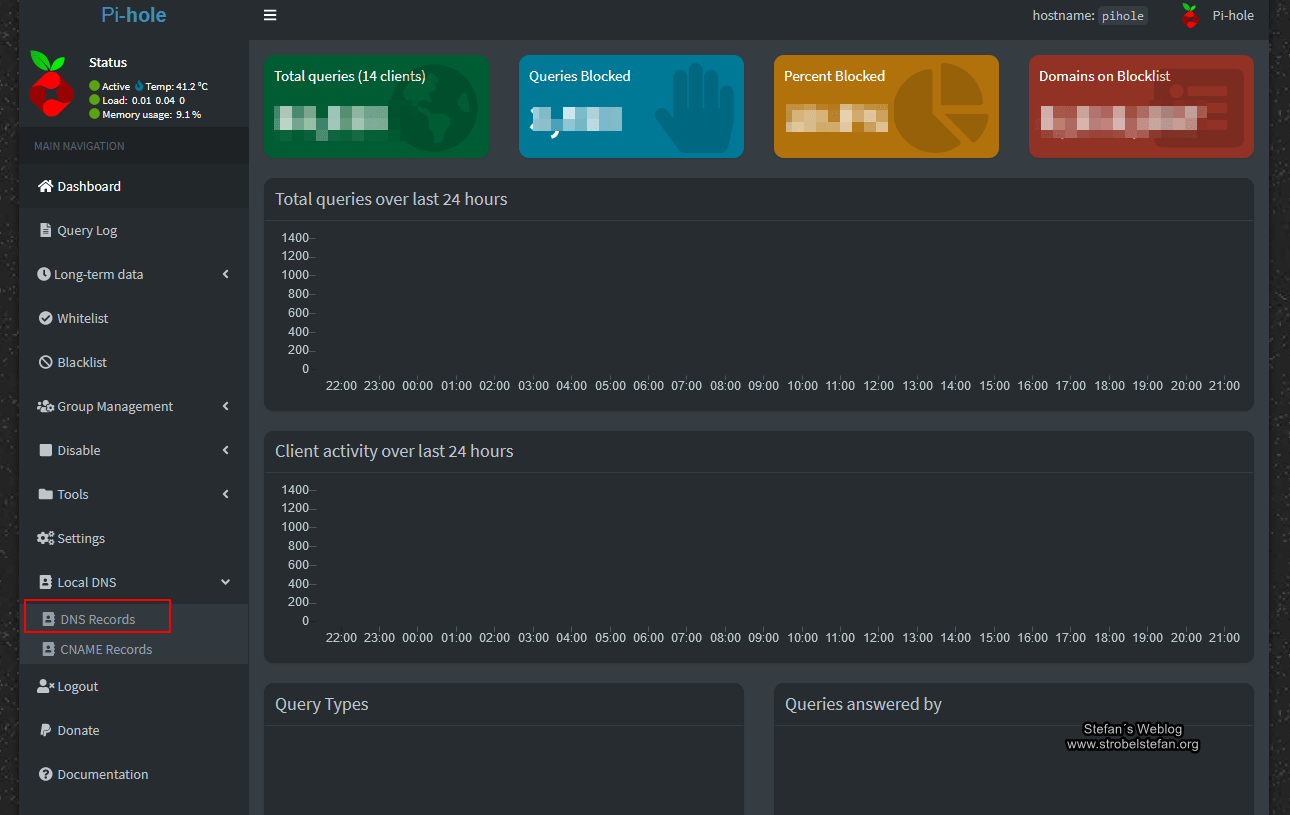
Task: Click the Whitelist checkmark icon
Action: coord(45,318)
